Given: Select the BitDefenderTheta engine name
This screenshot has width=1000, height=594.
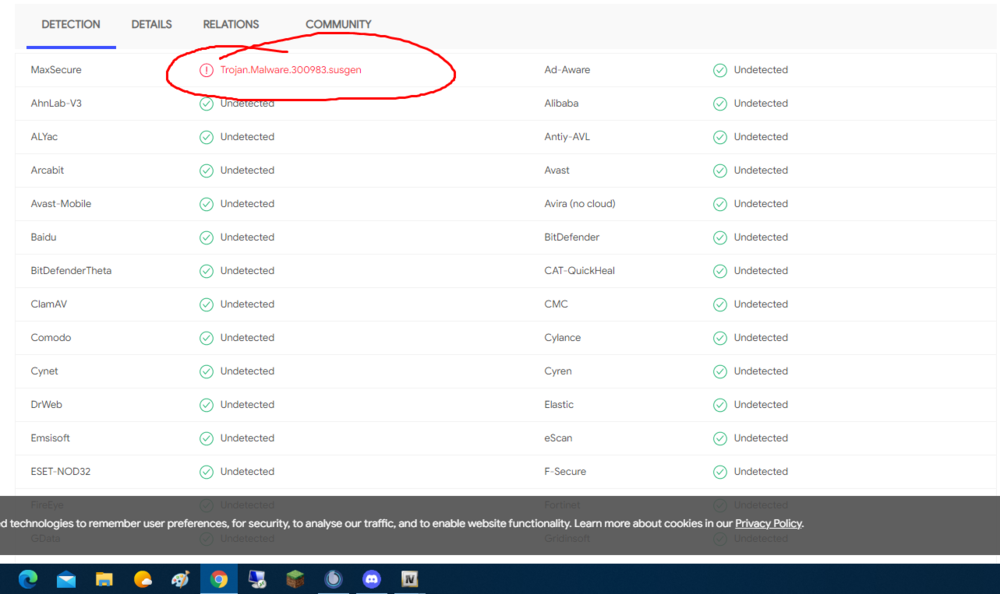Looking at the screenshot, I should 71,271.
